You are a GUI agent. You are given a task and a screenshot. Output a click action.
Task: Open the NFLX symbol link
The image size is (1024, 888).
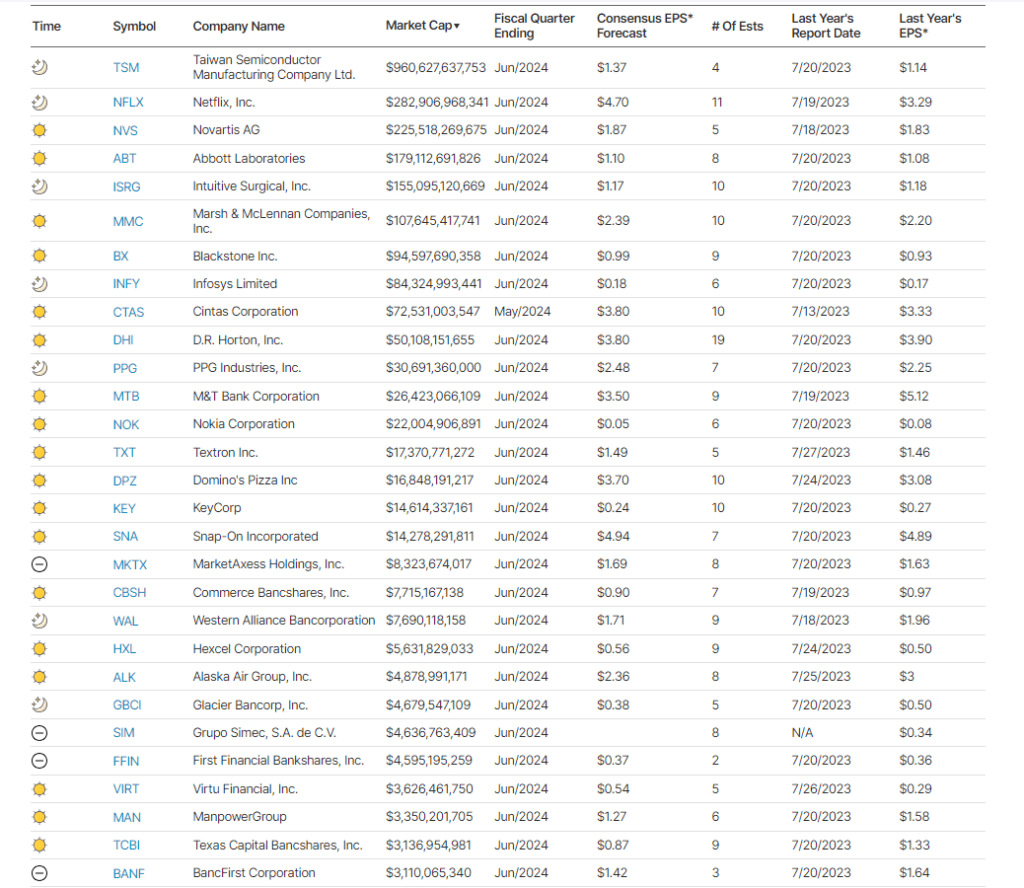point(128,103)
